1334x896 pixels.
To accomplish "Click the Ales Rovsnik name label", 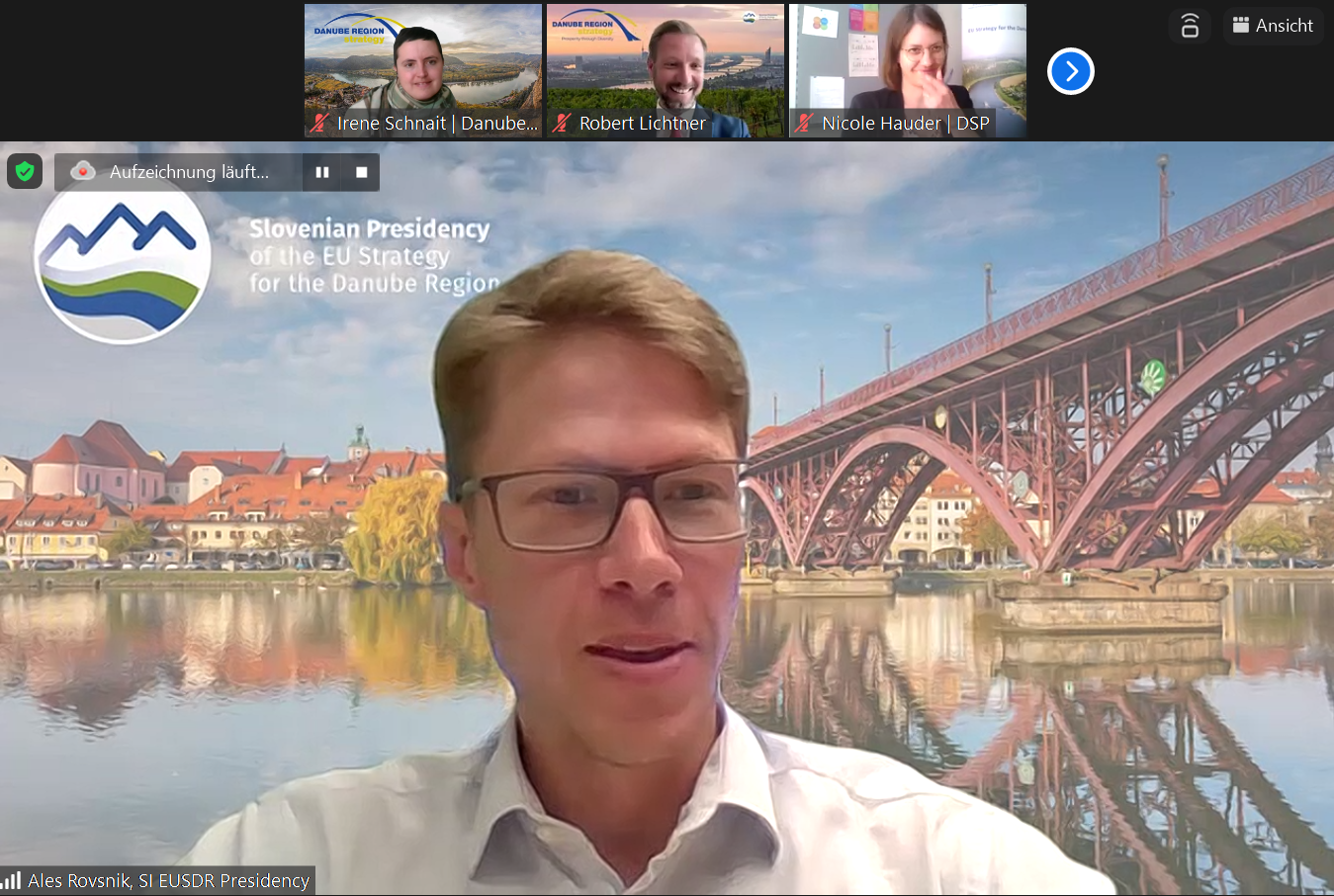I will tap(168, 880).
